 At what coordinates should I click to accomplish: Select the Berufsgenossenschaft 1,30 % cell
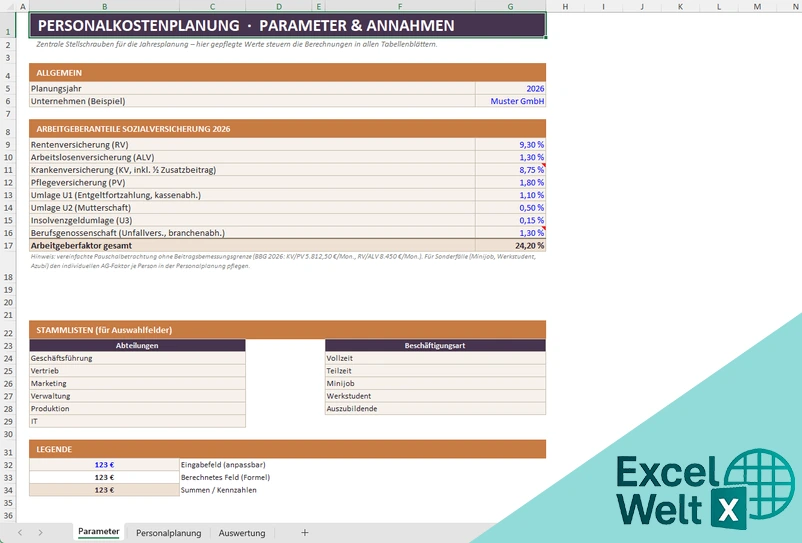point(510,233)
